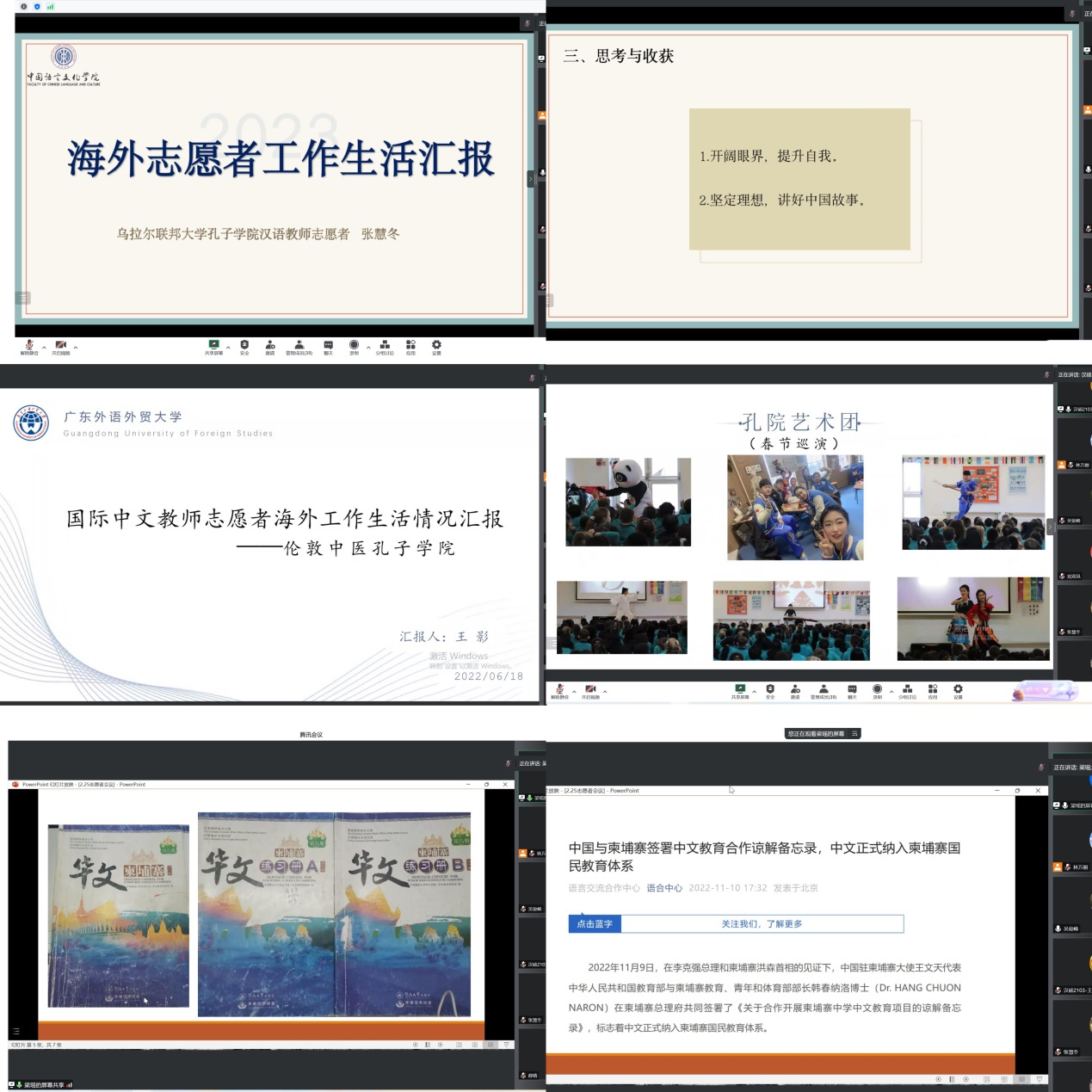Open 设置 settings gear under 海外志愿者工作生活汇报 slide
The image size is (1092, 1092).
pos(436,345)
